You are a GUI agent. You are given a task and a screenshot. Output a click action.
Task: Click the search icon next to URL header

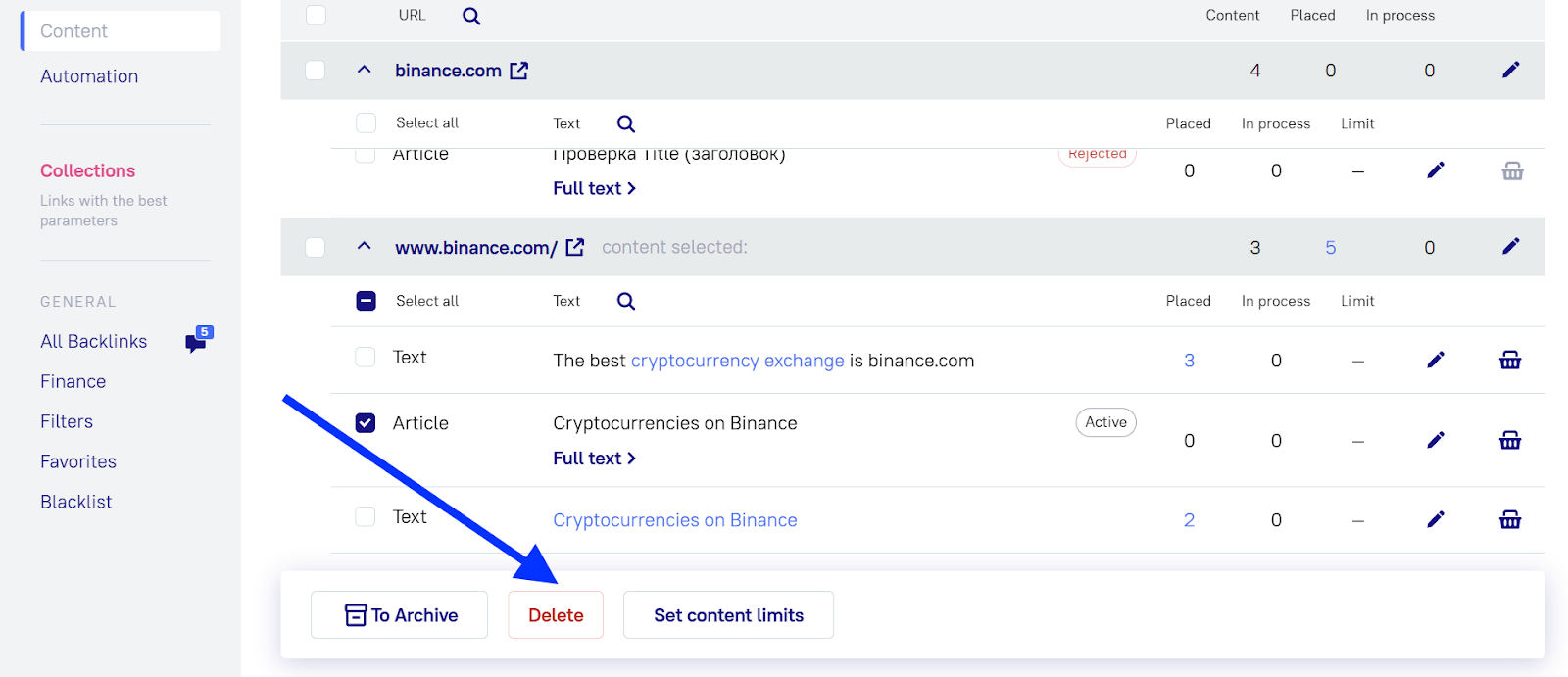click(x=471, y=16)
